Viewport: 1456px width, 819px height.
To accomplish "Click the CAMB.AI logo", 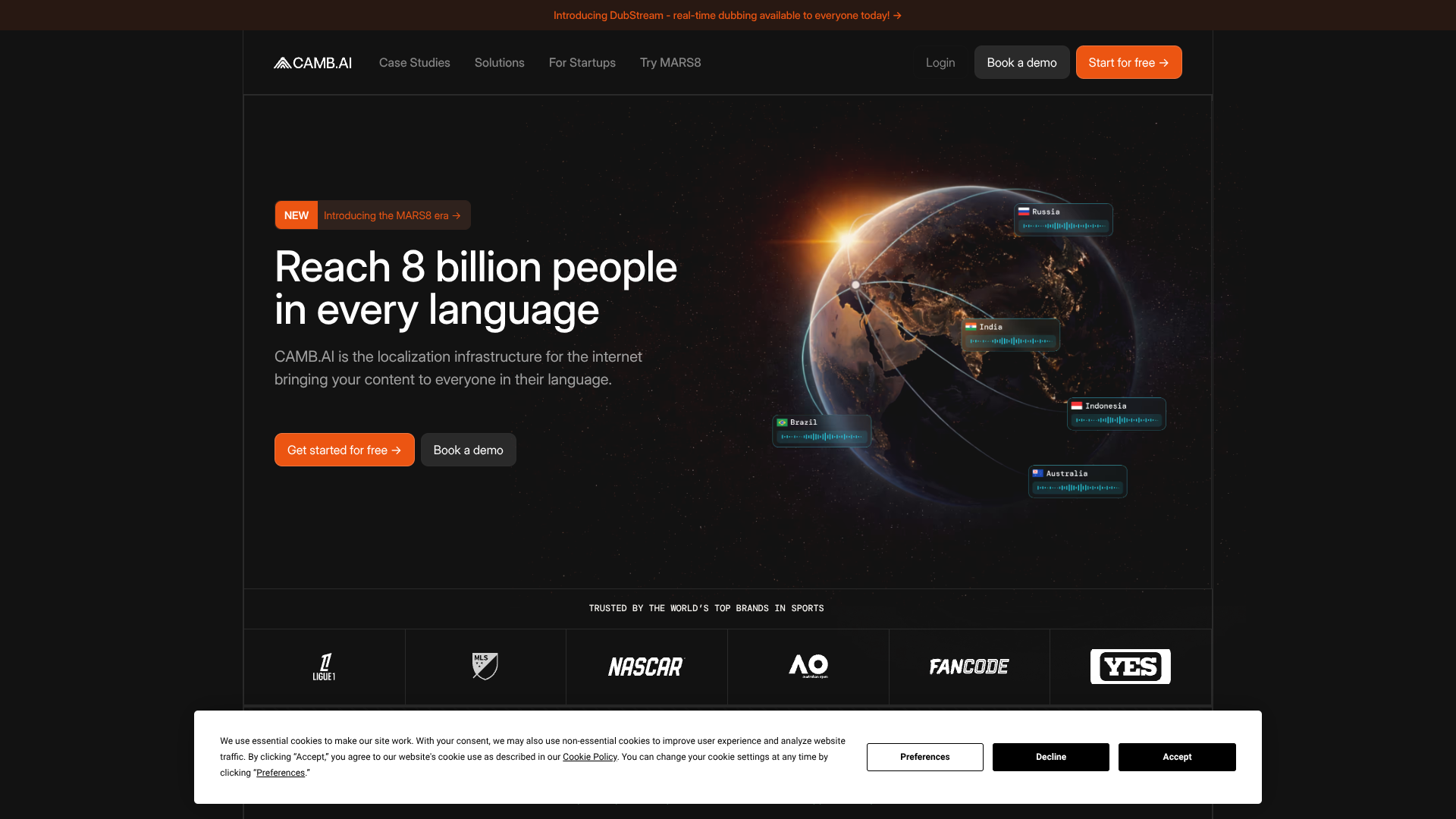I will pyautogui.click(x=312, y=63).
